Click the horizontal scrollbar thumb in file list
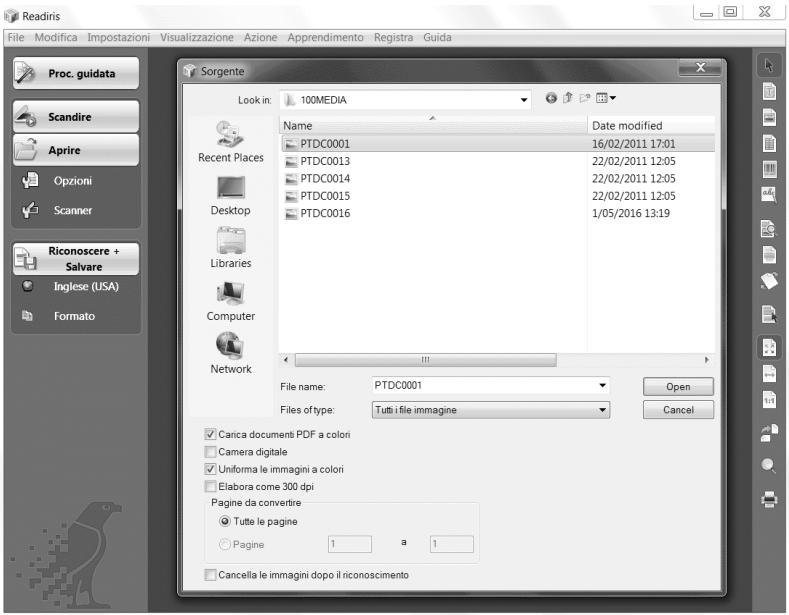The width and height of the screenshot is (789, 615). click(x=425, y=360)
